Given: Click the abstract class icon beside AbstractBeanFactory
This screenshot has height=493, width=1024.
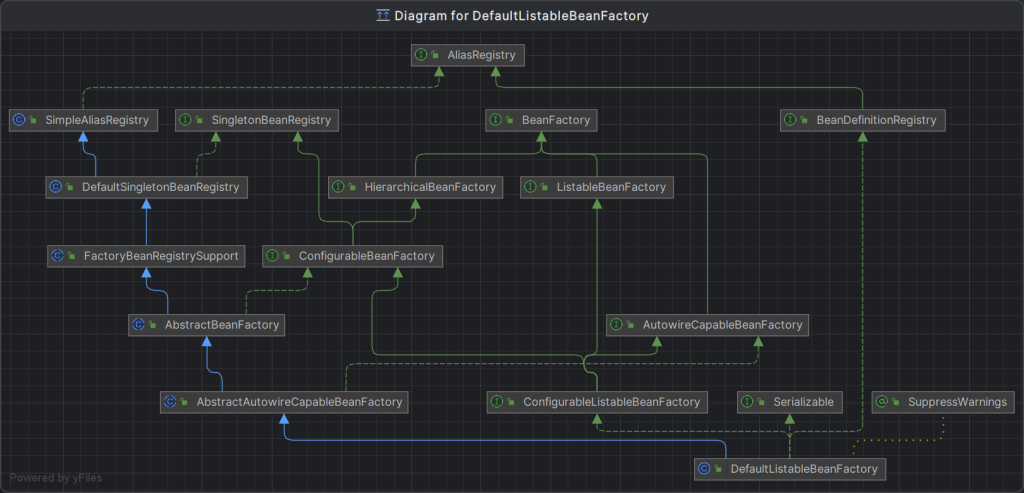Looking at the screenshot, I should (140, 324).
